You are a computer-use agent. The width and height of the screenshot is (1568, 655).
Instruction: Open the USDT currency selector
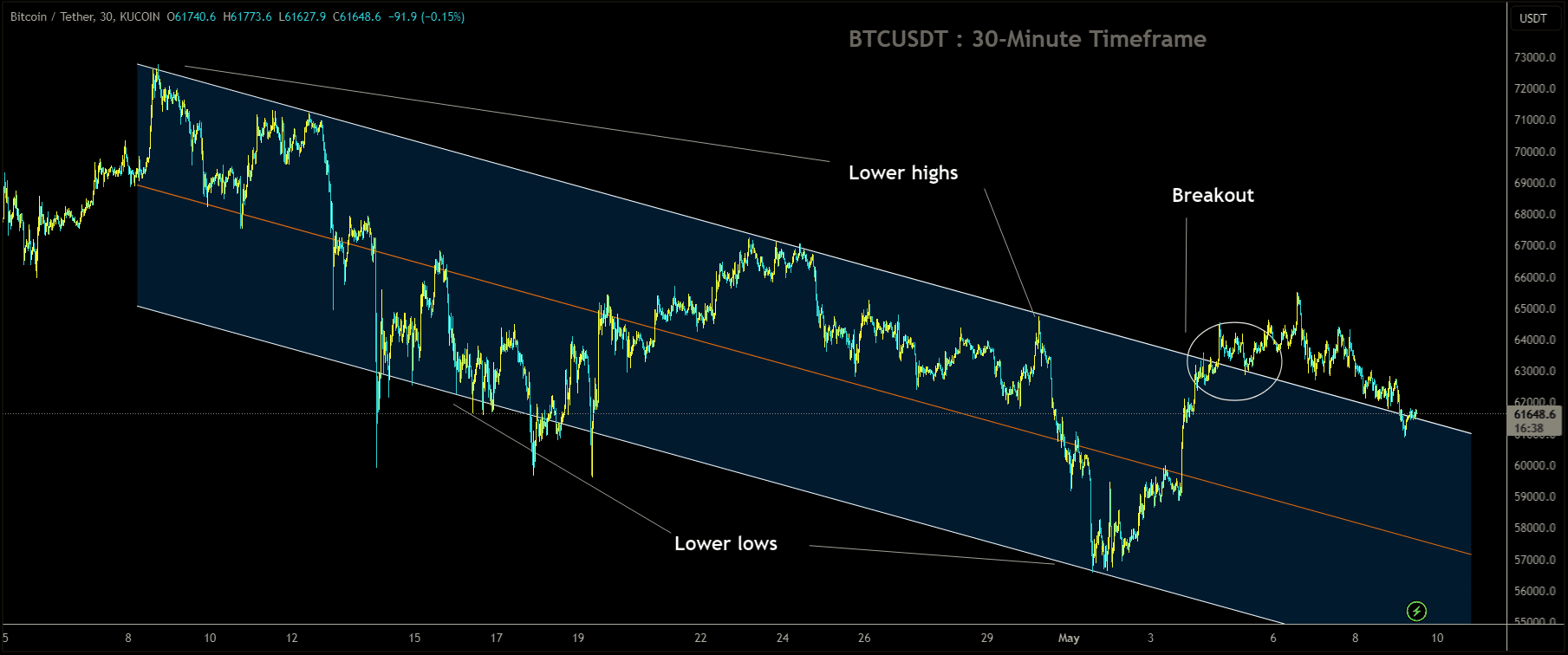coord(1533,18)
